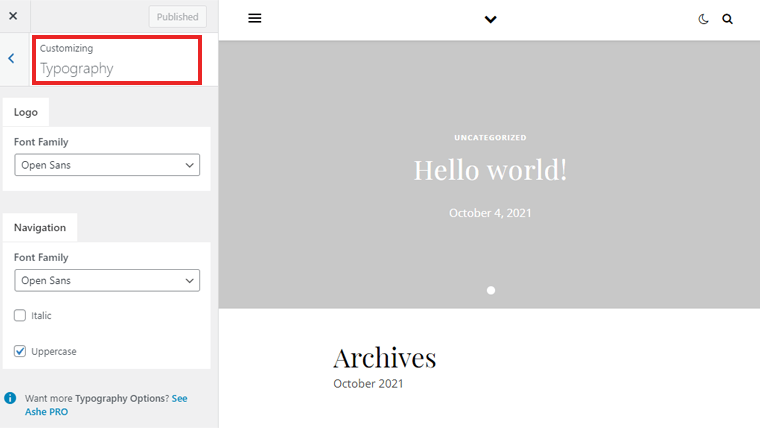Click the down chevron in preview header
This screenshot has height=428, width=760.
[490, 19]
